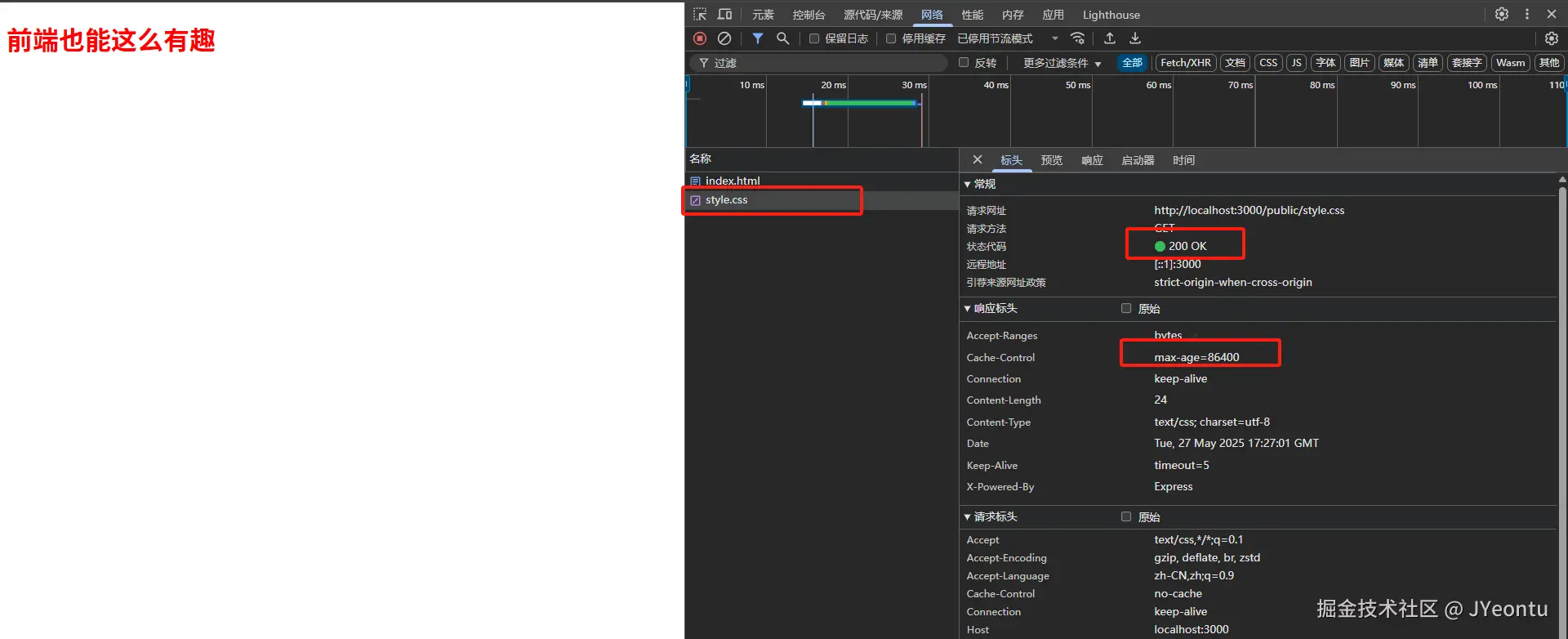Open the 已停用节流模式 throttling dropdown
The width and height of the screenshot is (1568, 639).
click(1008, 38)
